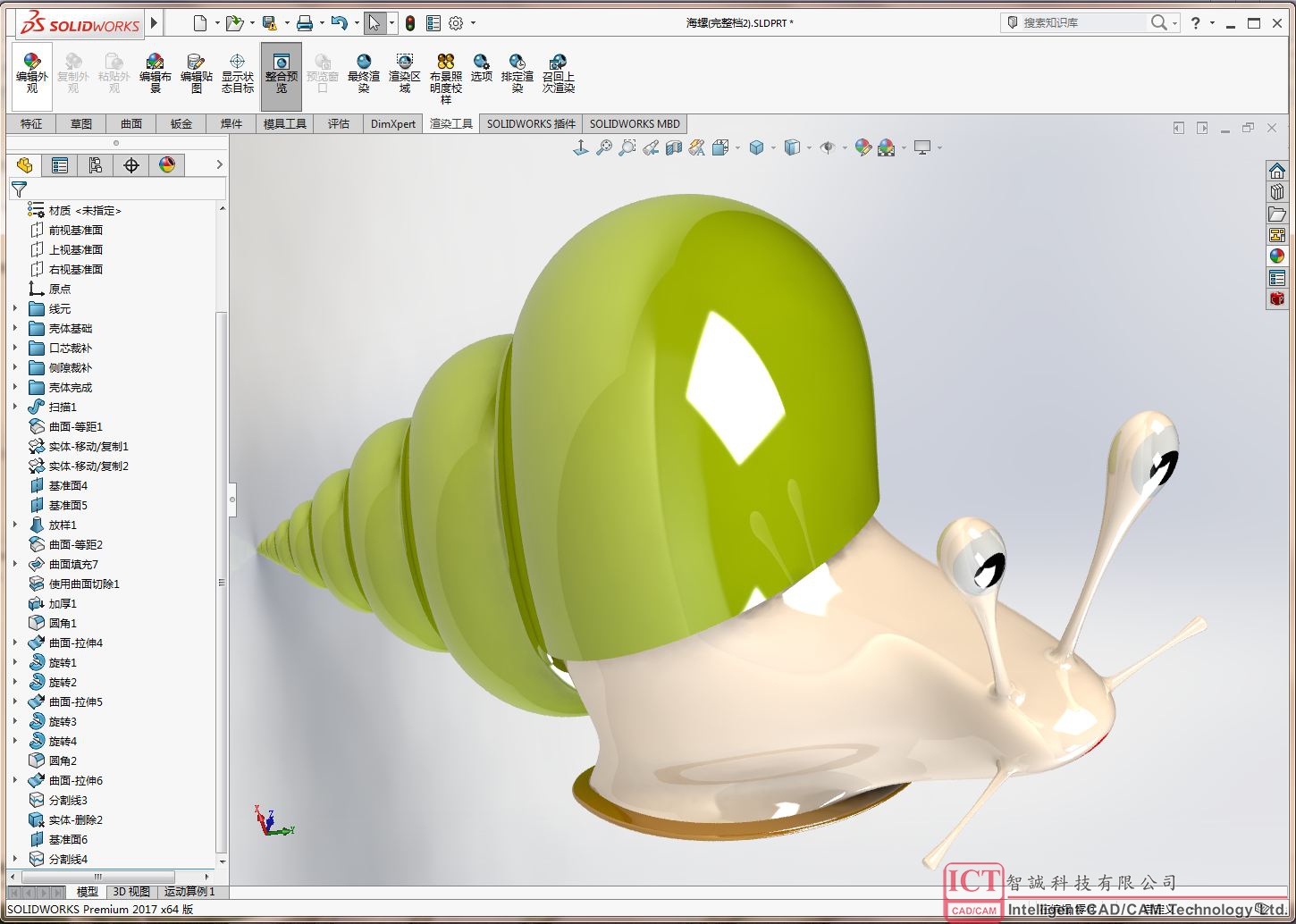The image size is (1296, 924).
Task: Toggle 整合预览 integrated preview
Action: (x=282, y=75)
